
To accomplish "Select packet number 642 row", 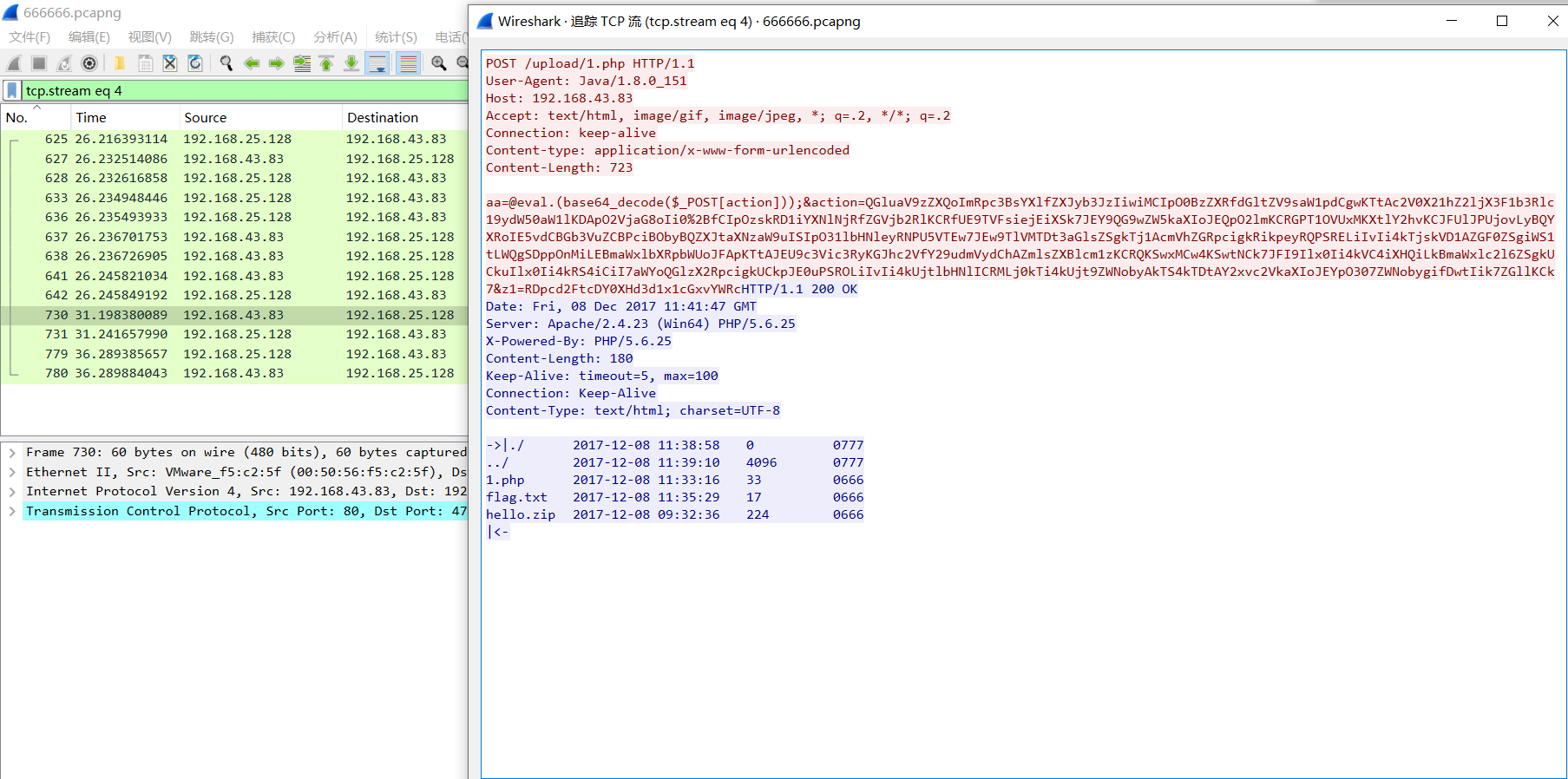I will [234, 295].
